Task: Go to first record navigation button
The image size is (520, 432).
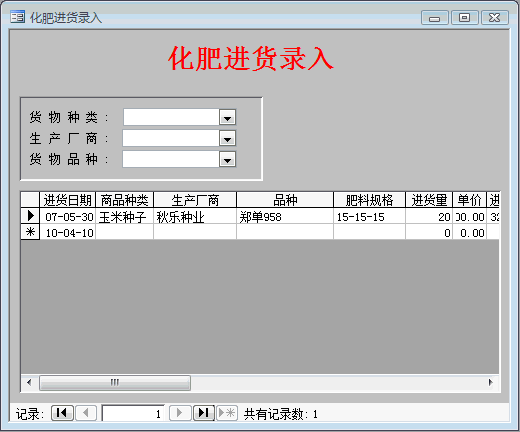Action: click(62, 413)
